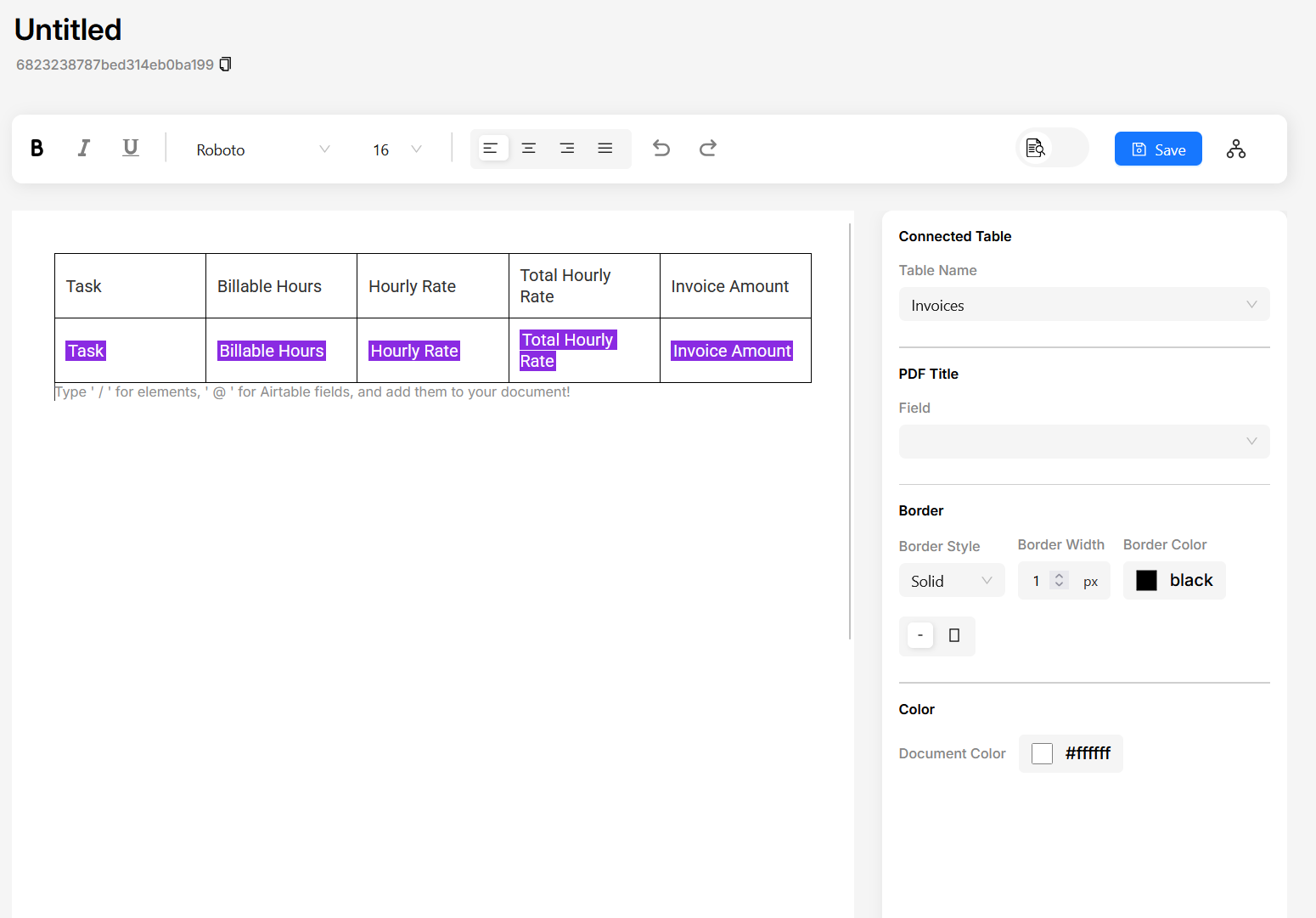
Task: Toggle the document preview switch
Action: 1052,149
